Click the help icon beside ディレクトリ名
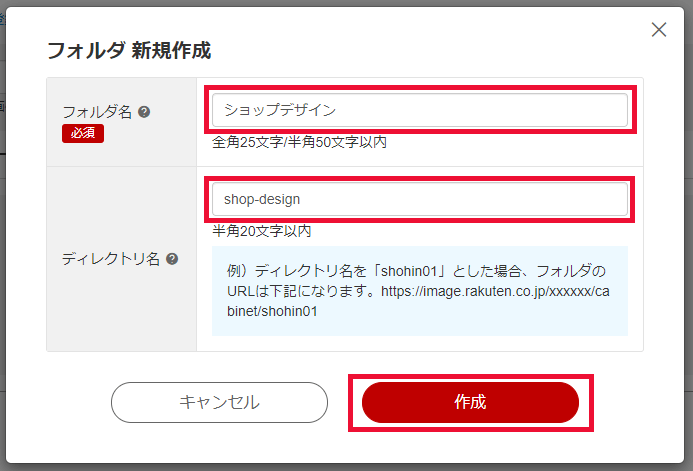 click(x=172, y=259)
